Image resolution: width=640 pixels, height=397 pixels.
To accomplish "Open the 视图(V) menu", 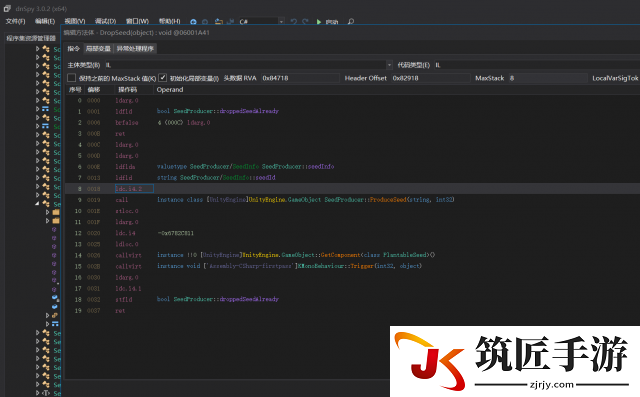I will click(x=75, y=21).
